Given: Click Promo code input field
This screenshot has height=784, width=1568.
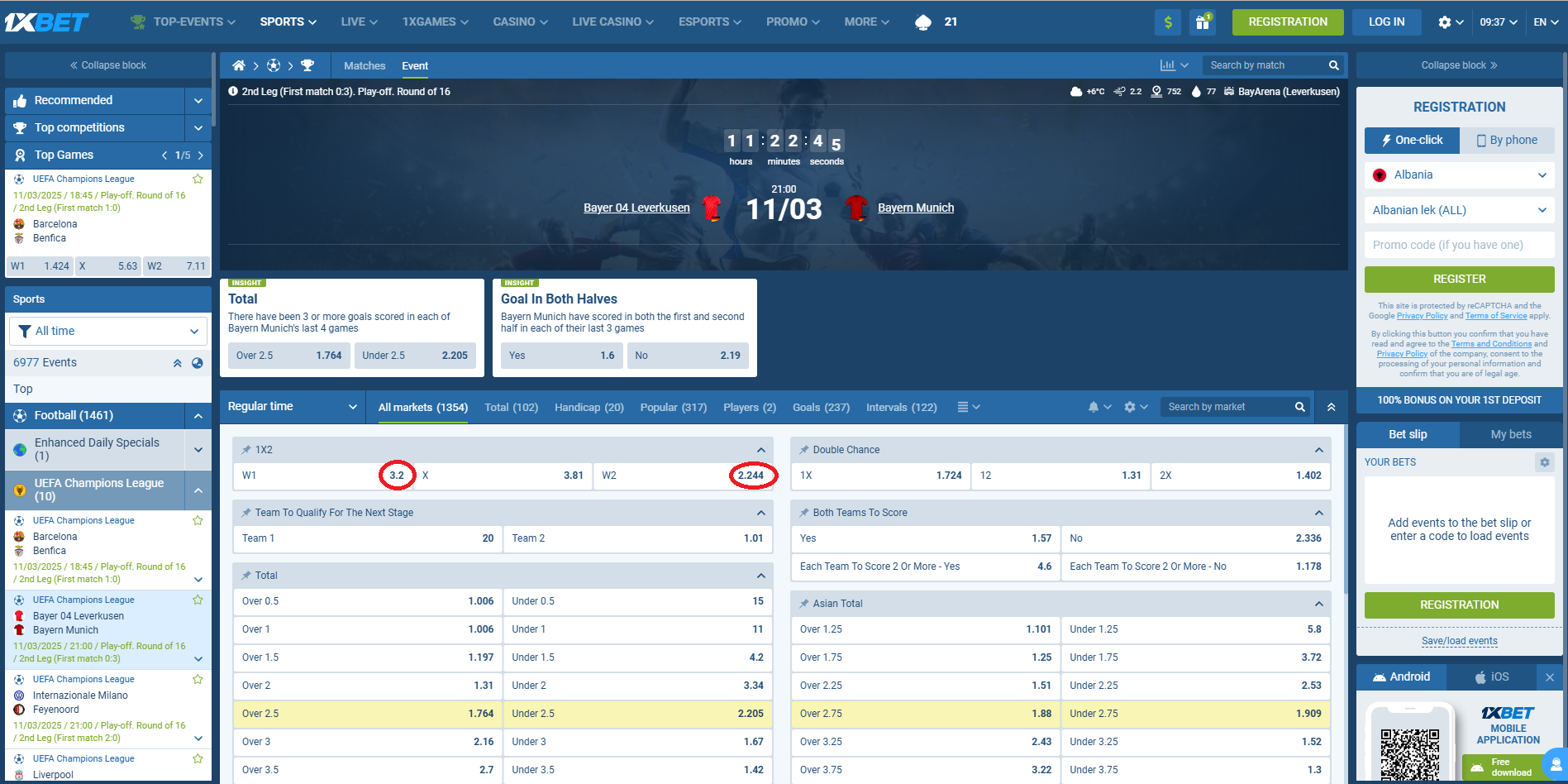Looking at the screenshot, I should pos(1459,246).
